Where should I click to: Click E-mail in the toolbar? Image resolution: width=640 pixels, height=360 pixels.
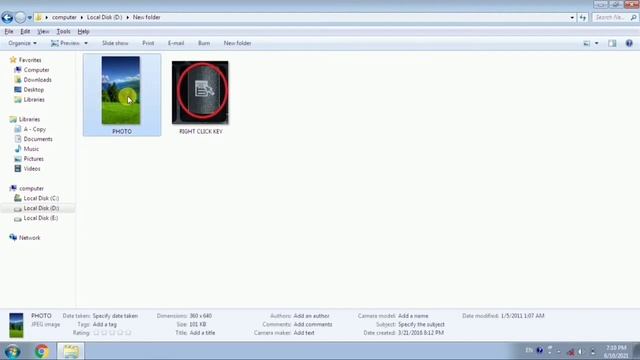[176, 43]
